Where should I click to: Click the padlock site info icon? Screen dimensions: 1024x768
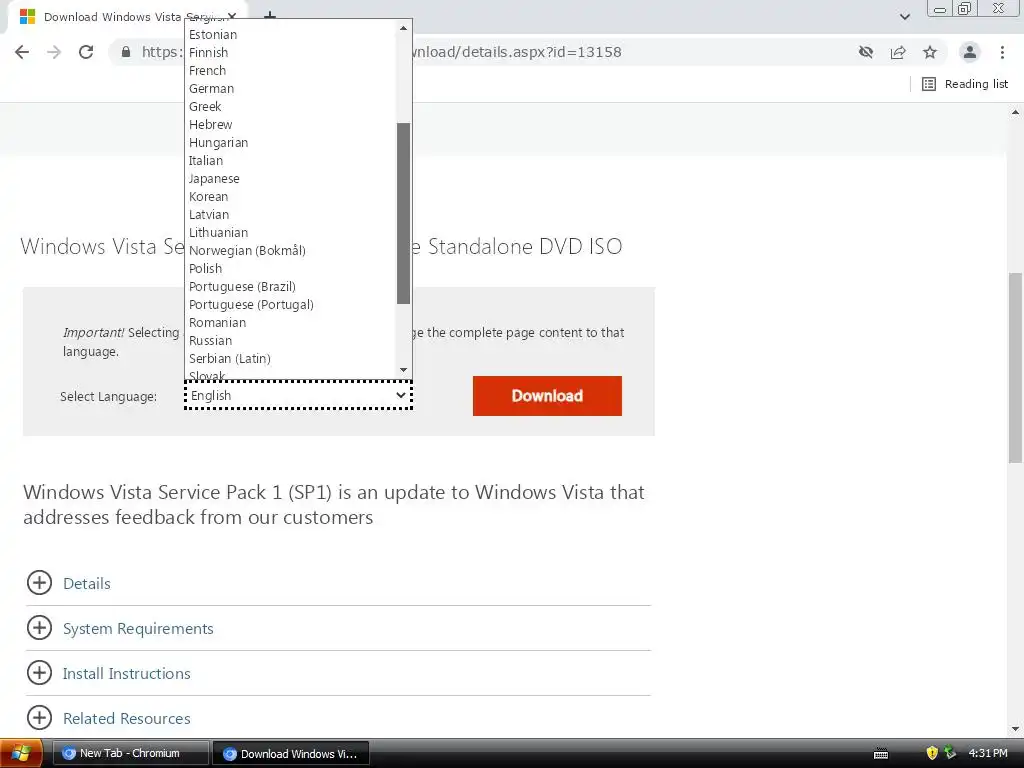(126, 52)
